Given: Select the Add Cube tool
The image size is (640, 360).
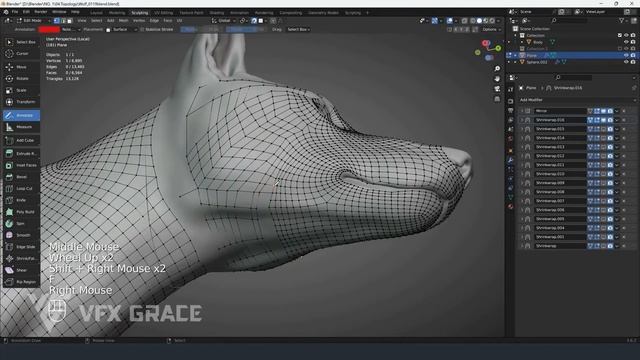Looking at the screenshot, I should pyautogui.click(x=21, y=140).
